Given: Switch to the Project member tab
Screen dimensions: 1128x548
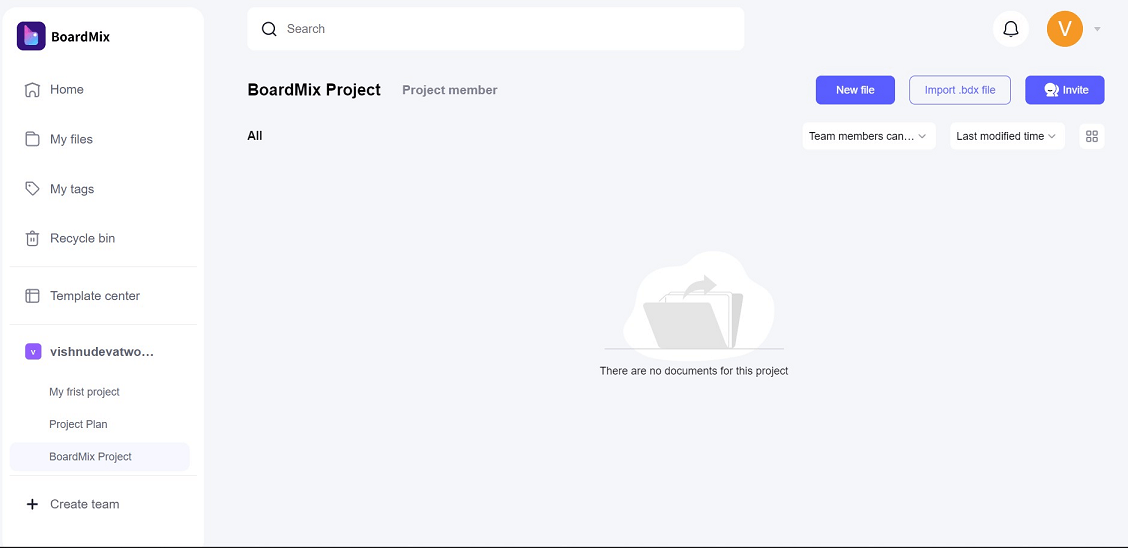Looking at the screenshot, I should coord(450,90).
